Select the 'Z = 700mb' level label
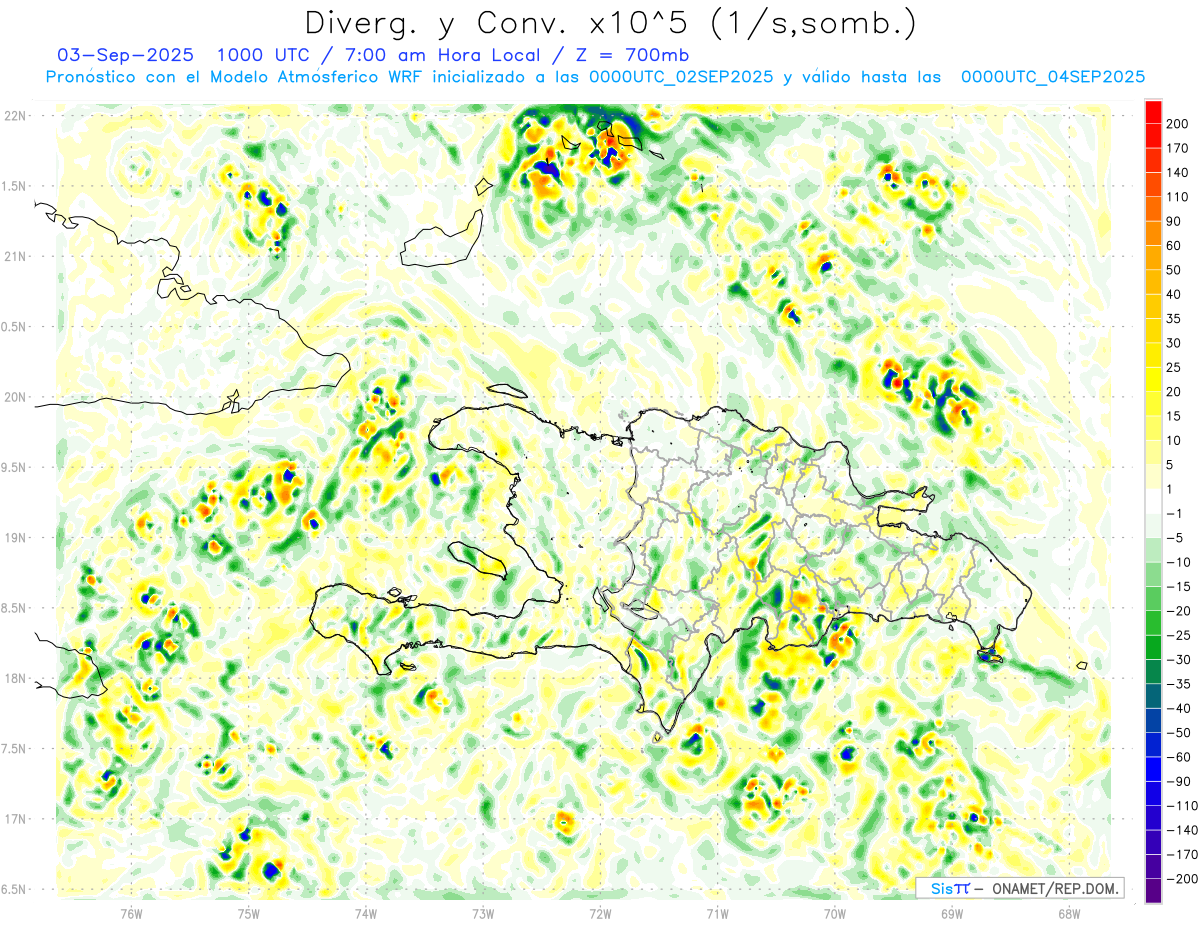This screenshot has height=927, width=1200. [x=632, y=54]
